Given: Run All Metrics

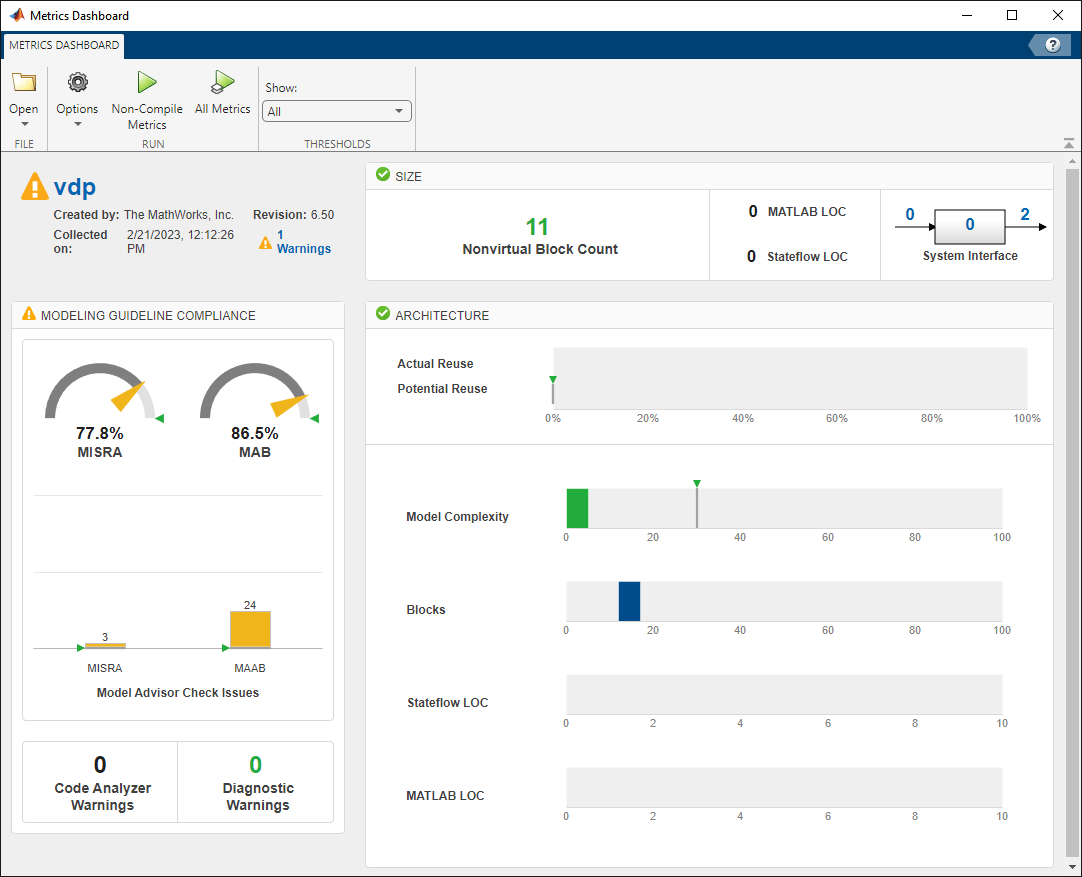Looking at the screenshot, I should tap(222, 83).
